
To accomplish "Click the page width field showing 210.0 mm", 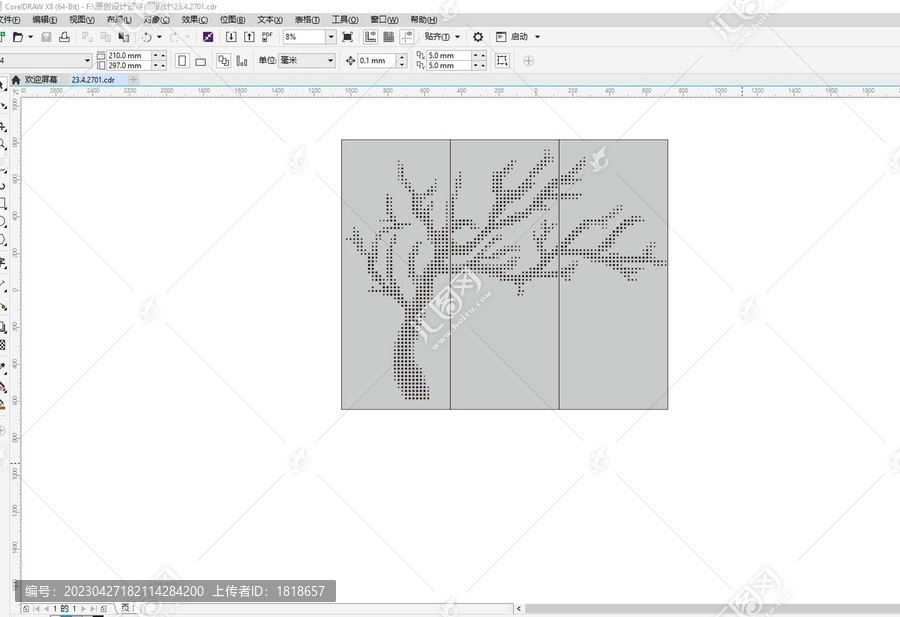I will [x=129, y=56].
